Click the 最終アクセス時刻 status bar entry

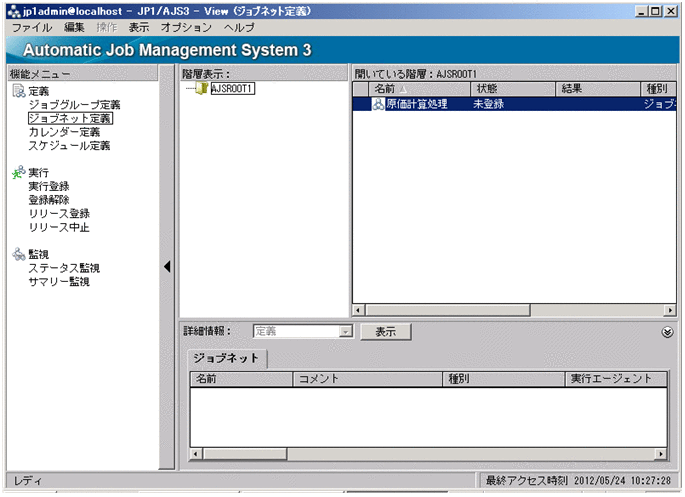tap(578, 480)
